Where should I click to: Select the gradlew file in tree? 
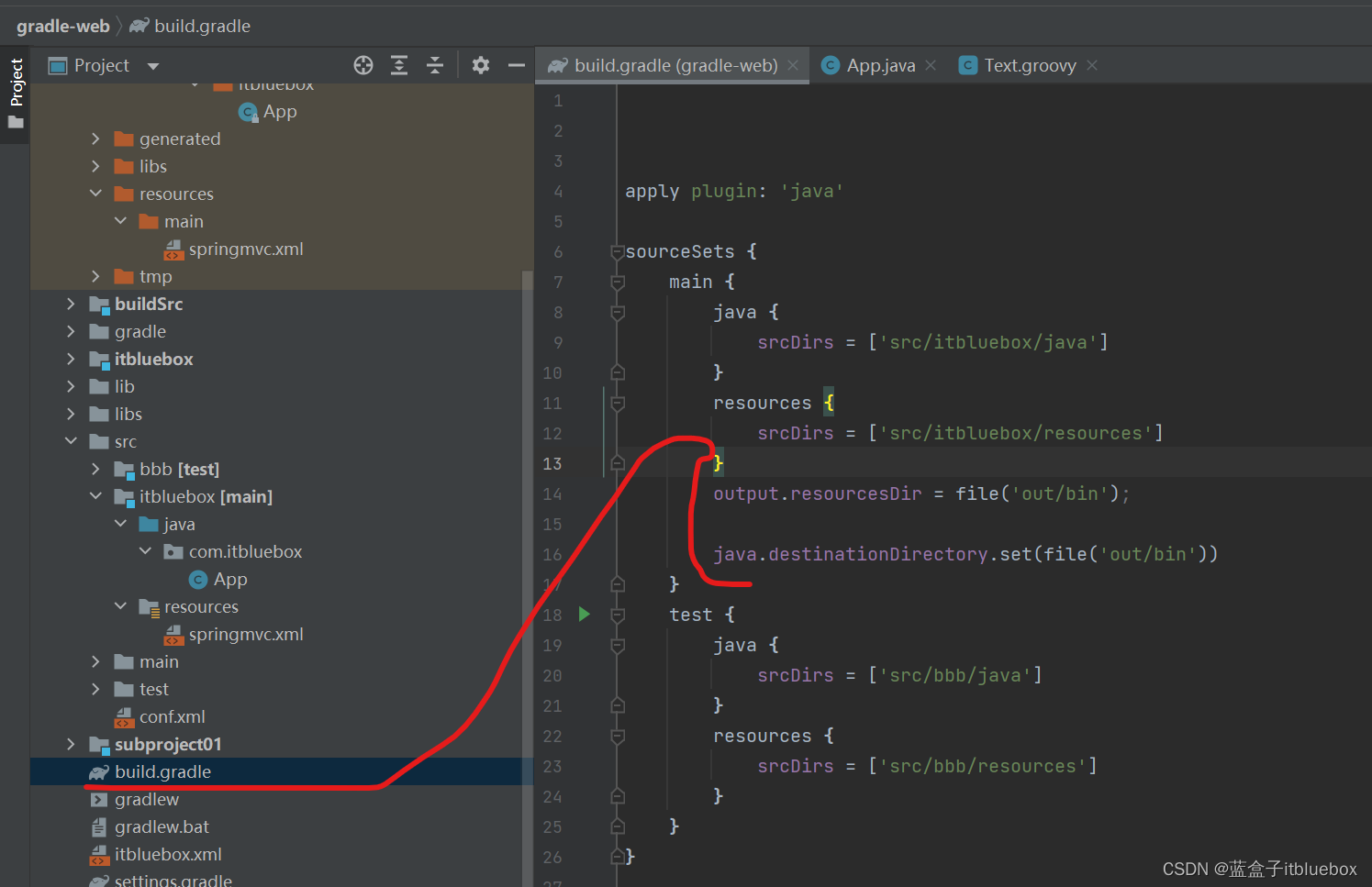pyautogui.click(x=147, y=799)
